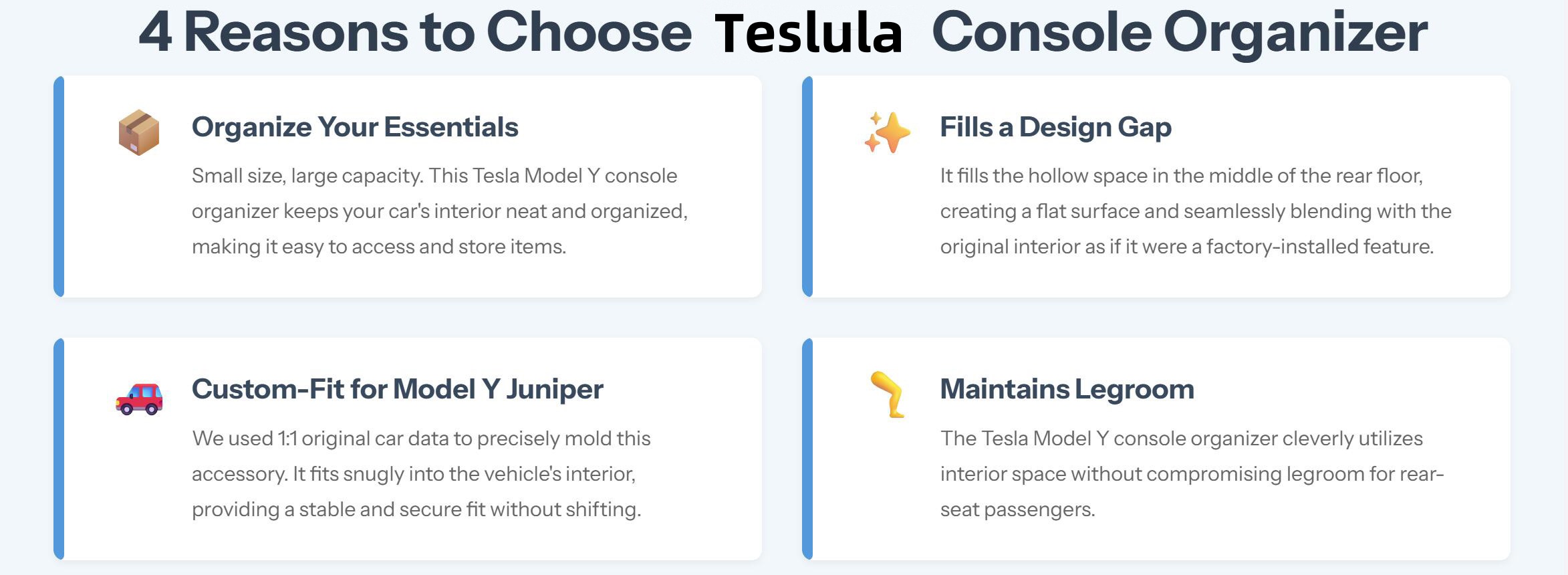Click blue accent bar on Custom-Fit card

pyautogui.click(x=59, y=449)
